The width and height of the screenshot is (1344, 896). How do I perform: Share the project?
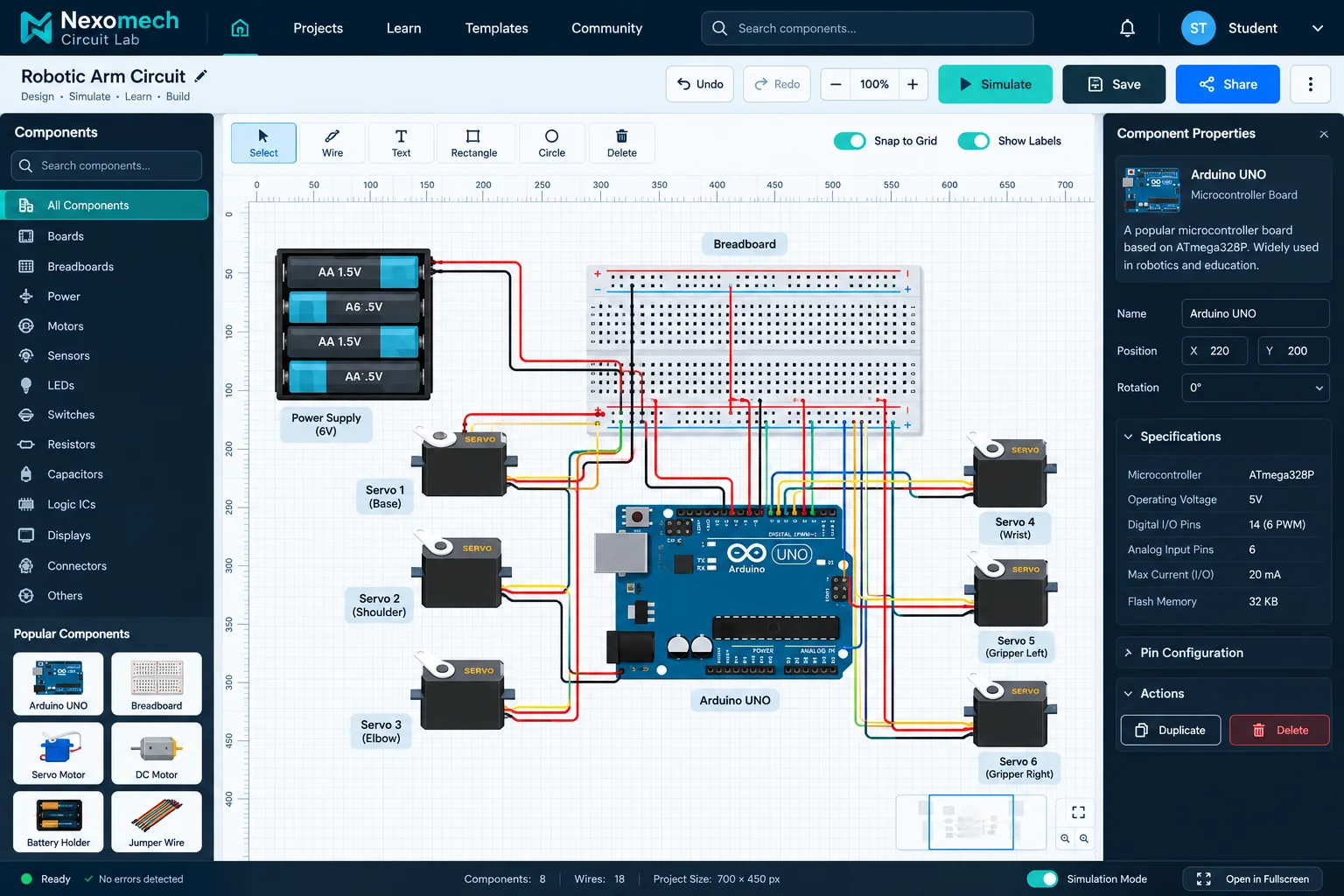click(x=1228, y=84)
